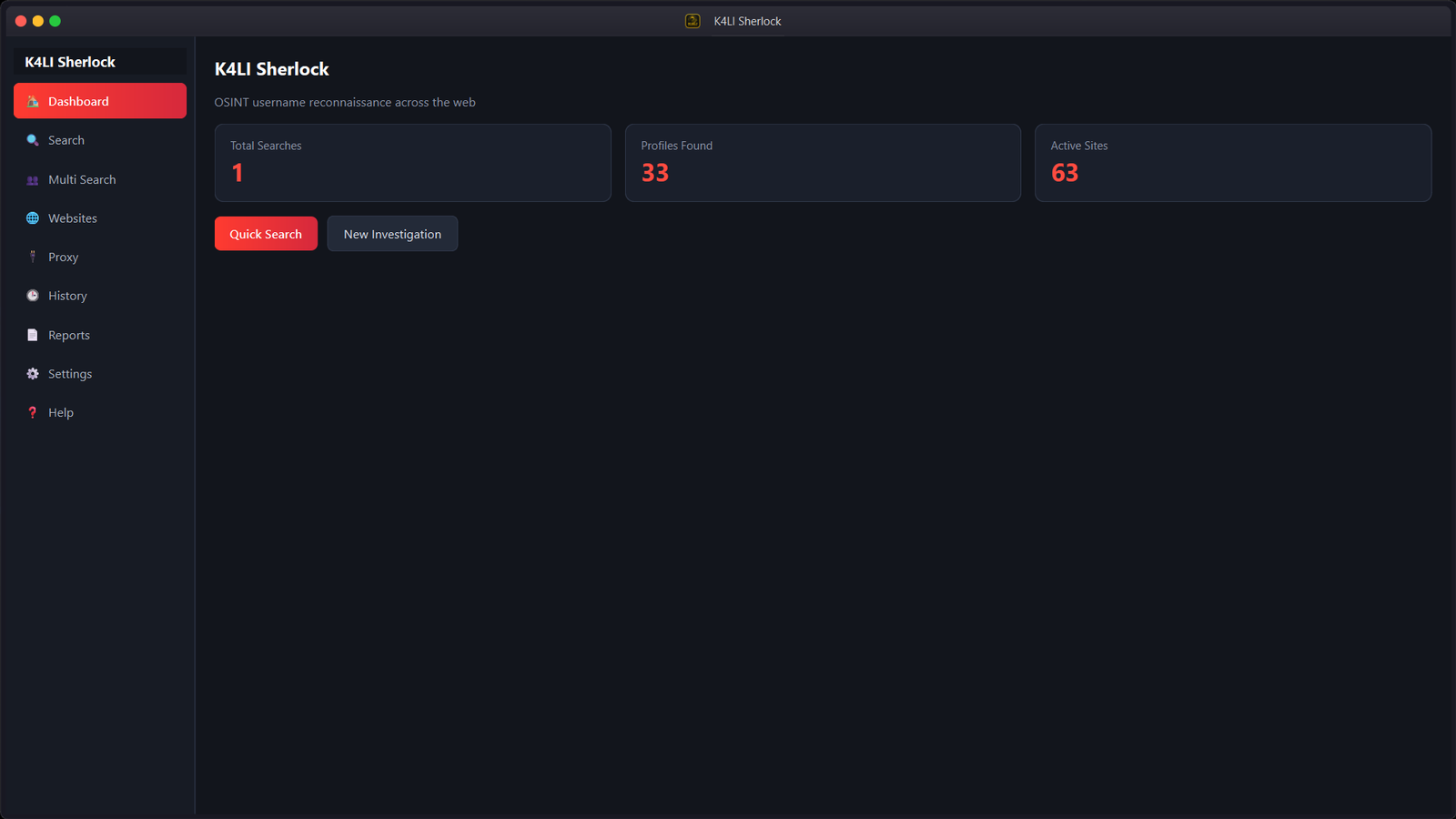Open Proxy configuration
Viewport: 1456px width, 819px height.
click(100, 257)
